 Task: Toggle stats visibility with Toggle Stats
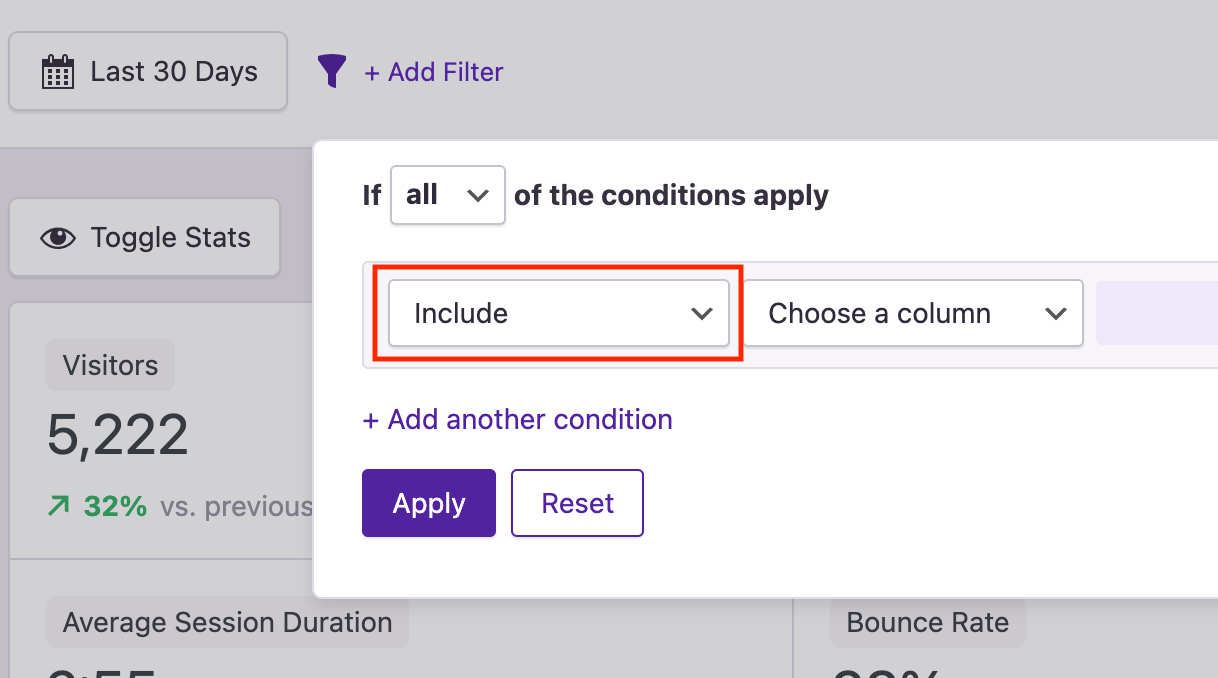point(144,237)
